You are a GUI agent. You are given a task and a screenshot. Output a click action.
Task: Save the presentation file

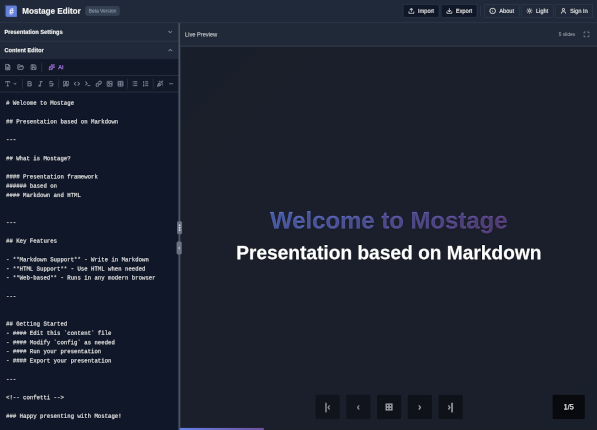click(x=34, y=67)
